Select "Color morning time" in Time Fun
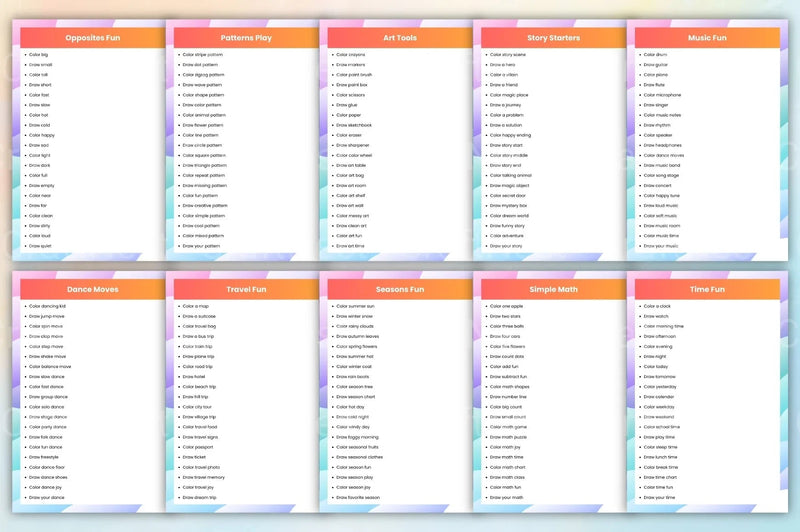 coord(664,326)
